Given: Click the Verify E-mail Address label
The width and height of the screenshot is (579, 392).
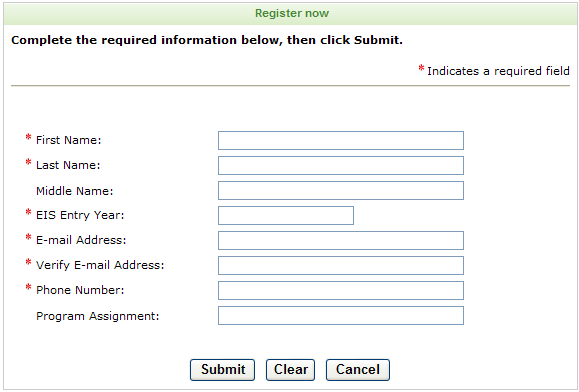Looking at the screenshot, I should 100,265.
